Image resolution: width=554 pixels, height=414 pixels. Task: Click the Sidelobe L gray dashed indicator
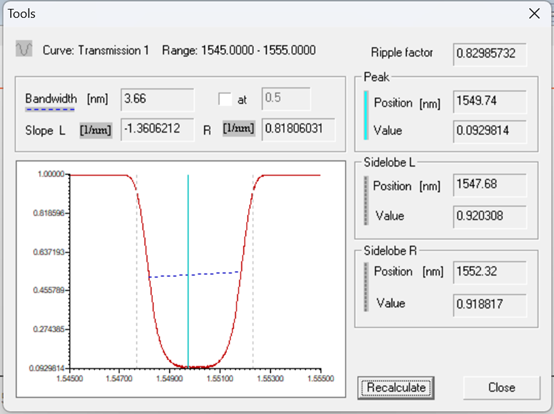pos(366,201)
